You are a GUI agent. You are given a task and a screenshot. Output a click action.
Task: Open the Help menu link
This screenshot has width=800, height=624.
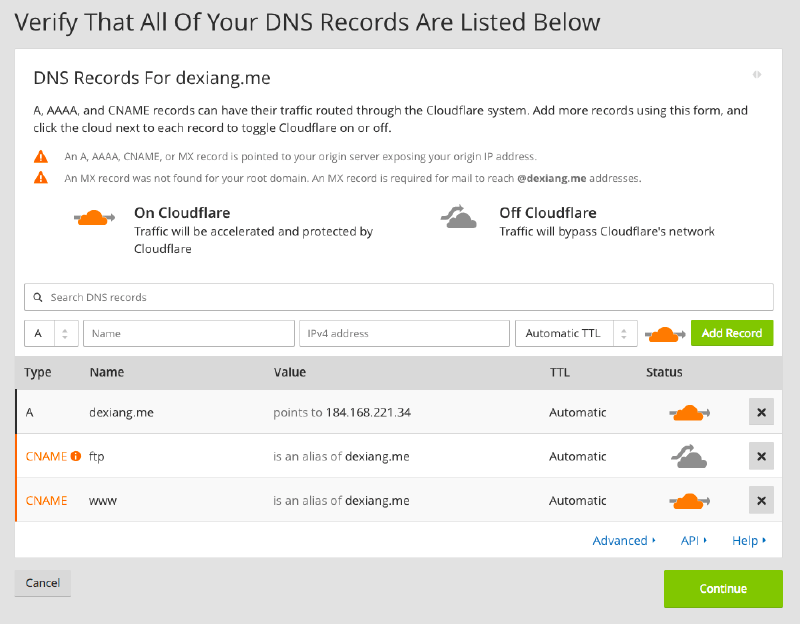pos(749,541)
